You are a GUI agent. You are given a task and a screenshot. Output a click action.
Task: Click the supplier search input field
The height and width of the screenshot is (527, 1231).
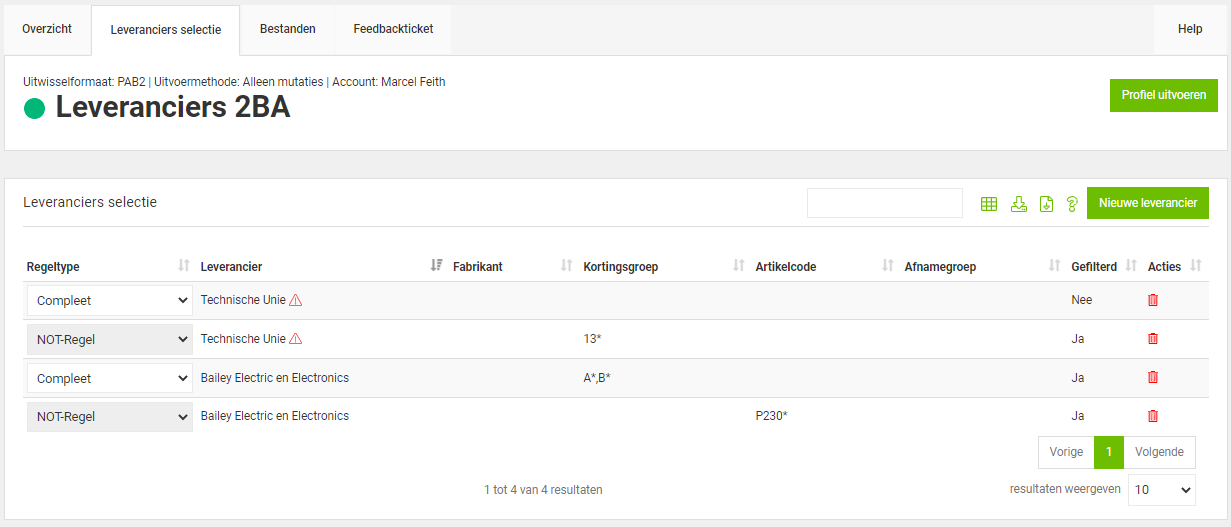[x=884, y=203]
